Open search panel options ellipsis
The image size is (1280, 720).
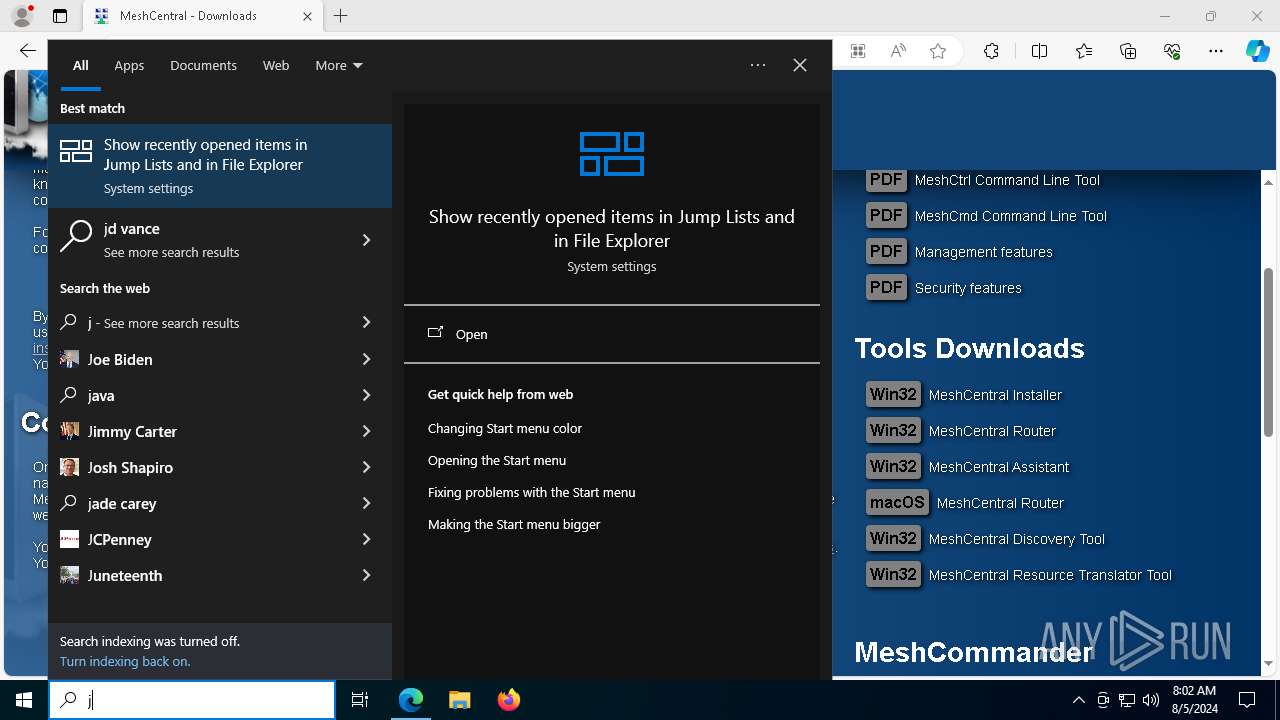tap(758, 65)
